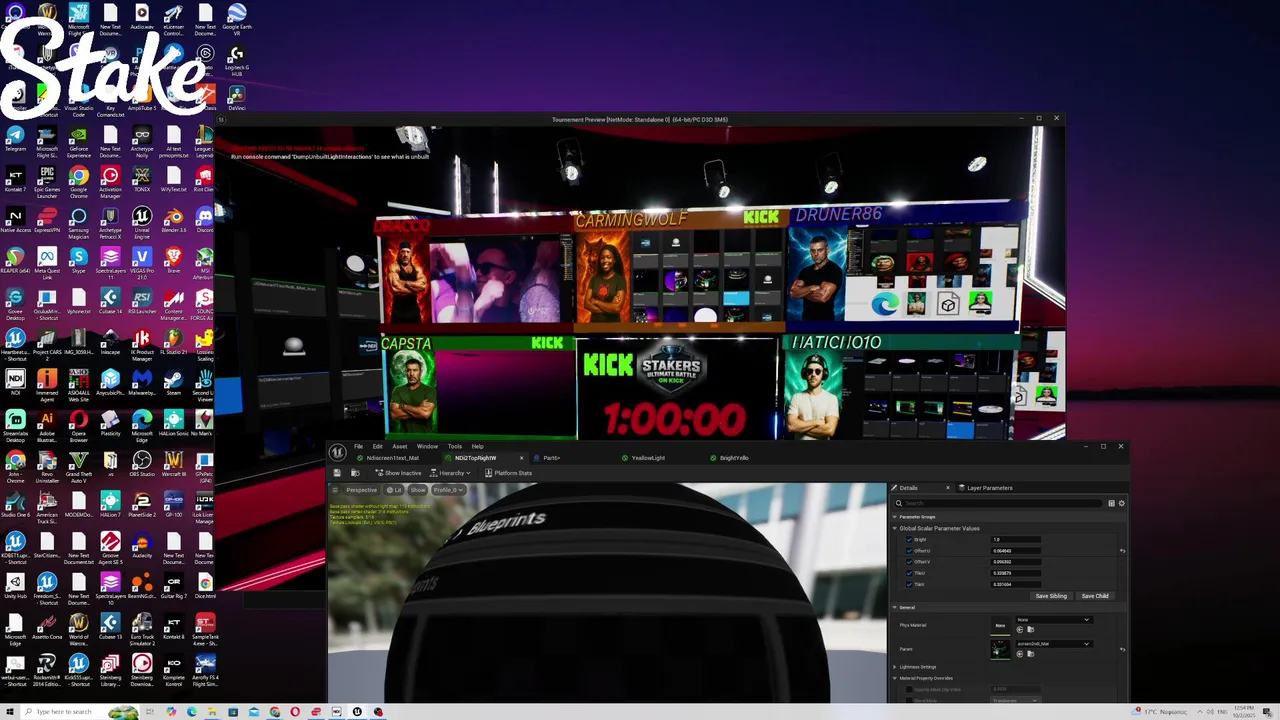Open the Audacity desktop icon

point(142,546)
